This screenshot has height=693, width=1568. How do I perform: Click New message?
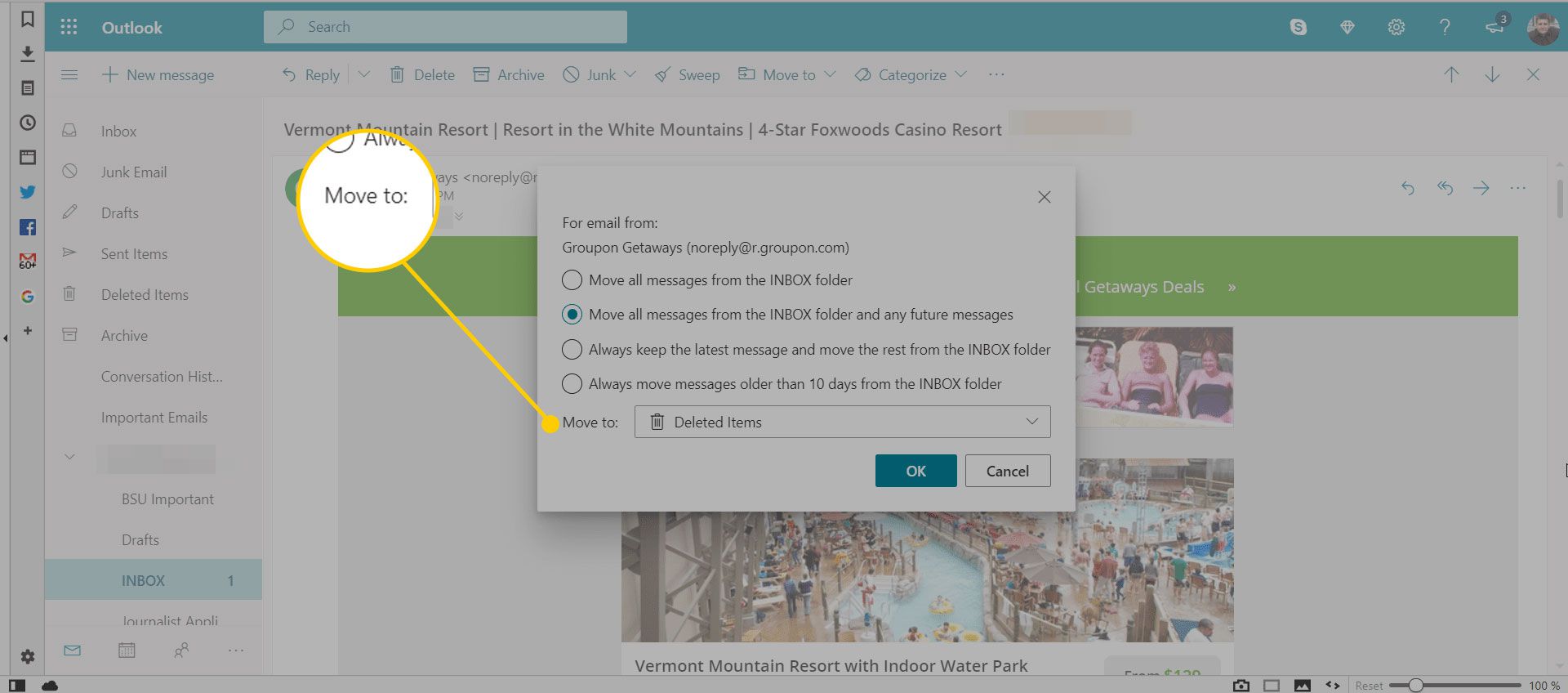click(158, 74)
